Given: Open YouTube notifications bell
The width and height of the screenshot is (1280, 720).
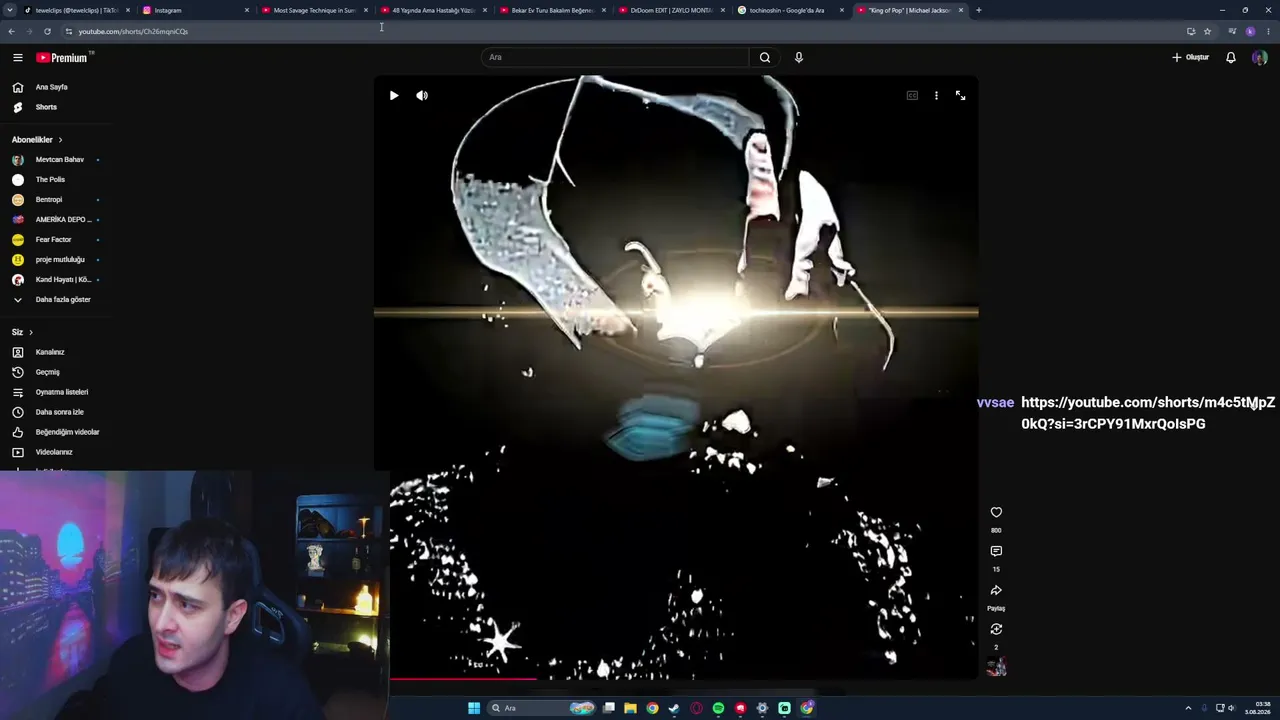Looking at the screenshot, I should (1231, 58).
